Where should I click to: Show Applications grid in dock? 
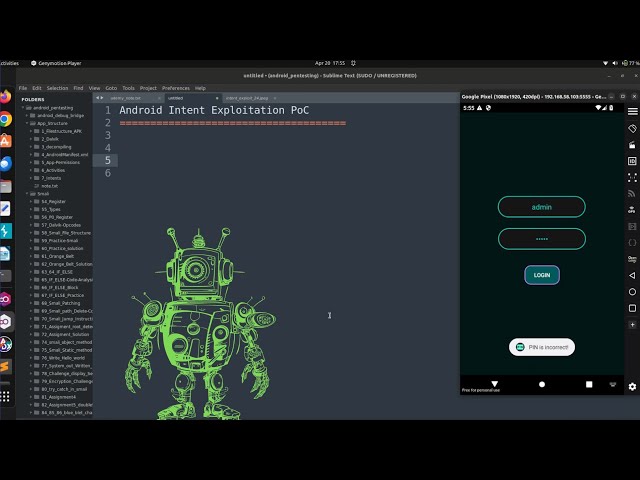point(5,396)
